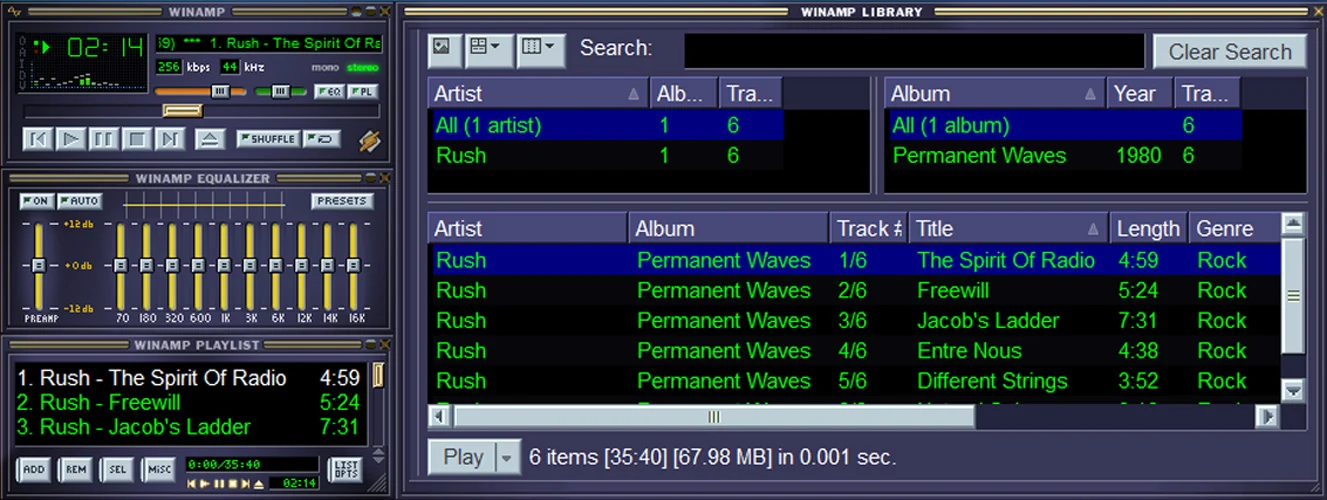Click the song seek bar handle
Viewport: 1327px width, 500px height.
tap(183, 111)
